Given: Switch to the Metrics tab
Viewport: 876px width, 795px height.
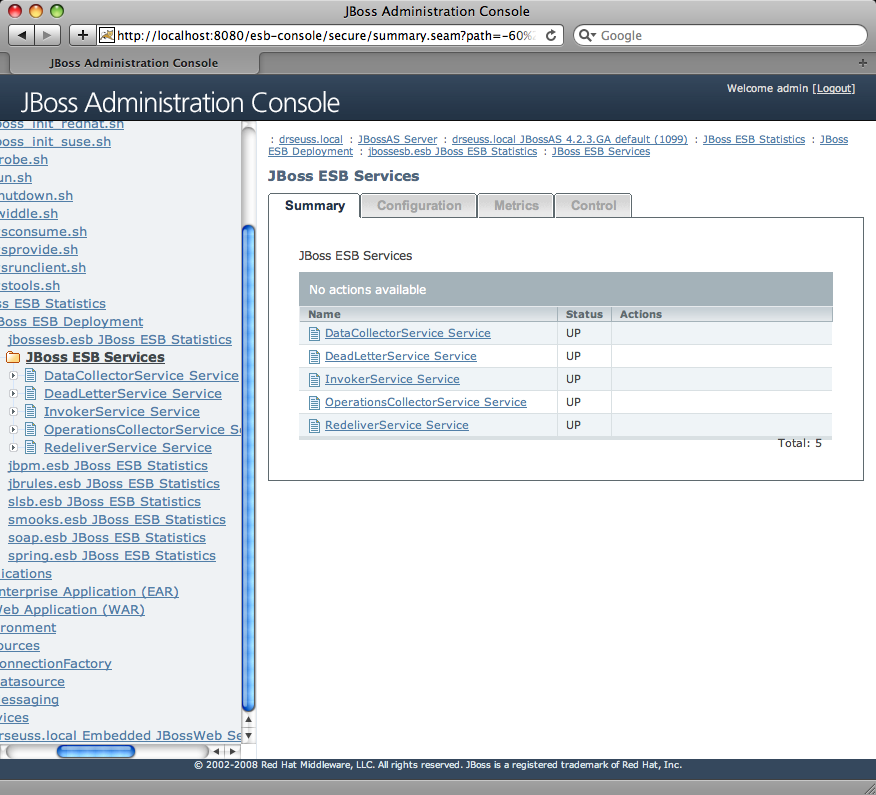Looking at the screenshot, I should (x=516, y=206).
